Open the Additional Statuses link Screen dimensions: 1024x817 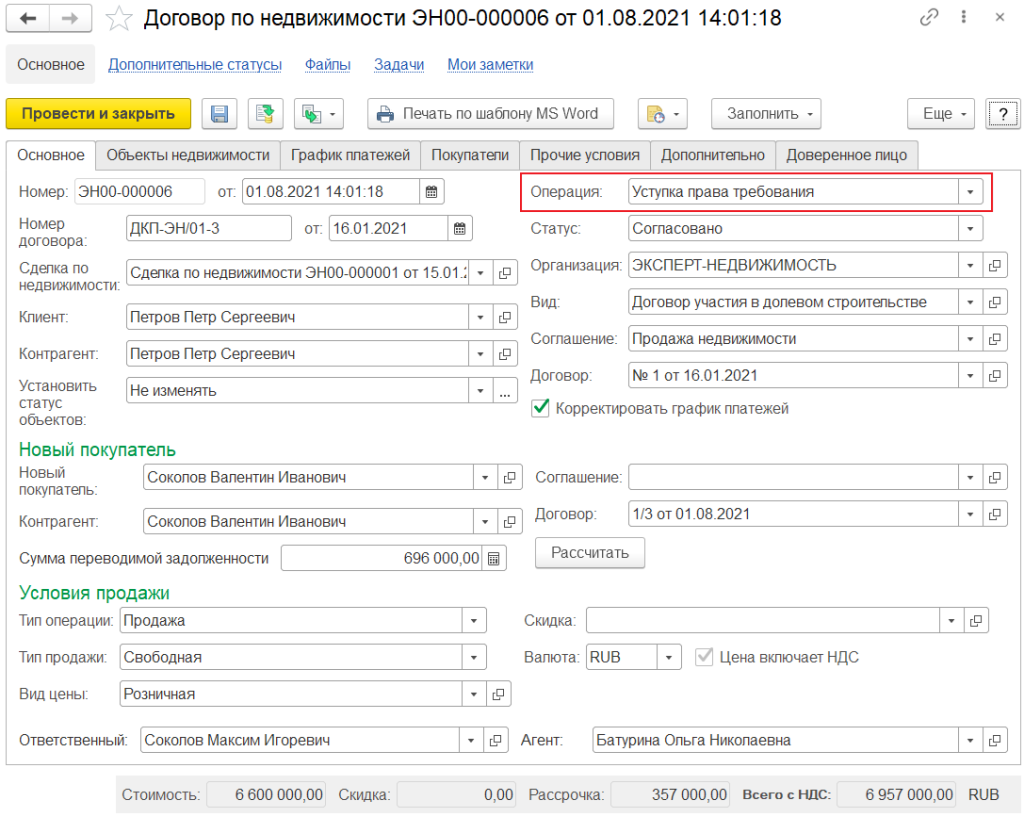click(x=195, y=64)
